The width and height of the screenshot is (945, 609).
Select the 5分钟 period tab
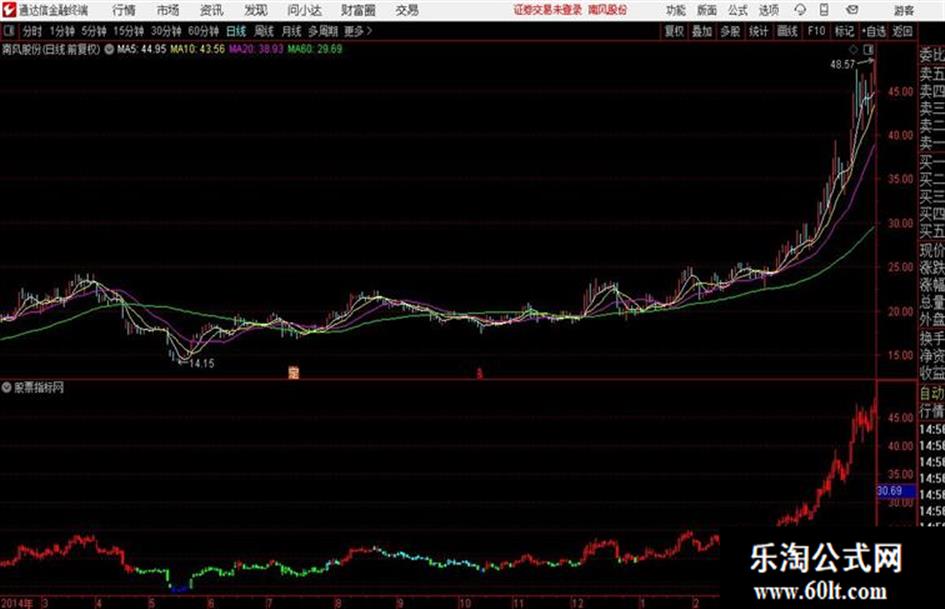(93, 31)
